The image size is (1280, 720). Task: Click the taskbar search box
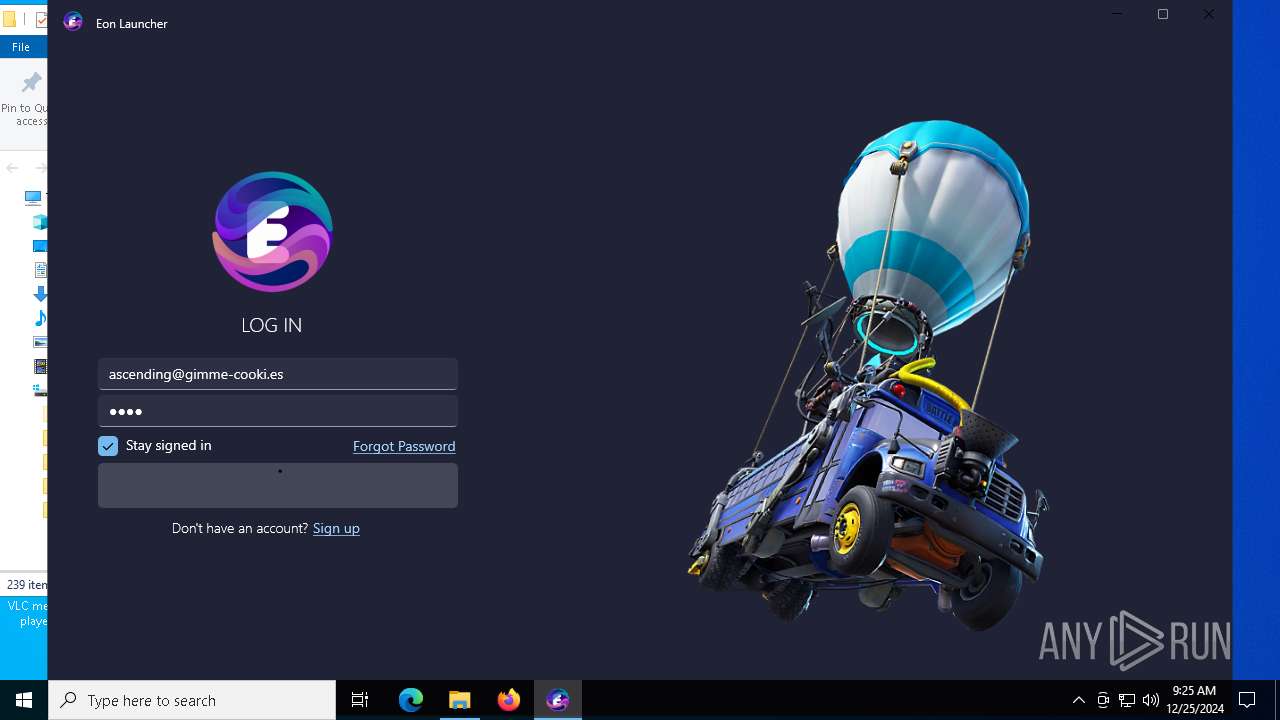[192, 700]
